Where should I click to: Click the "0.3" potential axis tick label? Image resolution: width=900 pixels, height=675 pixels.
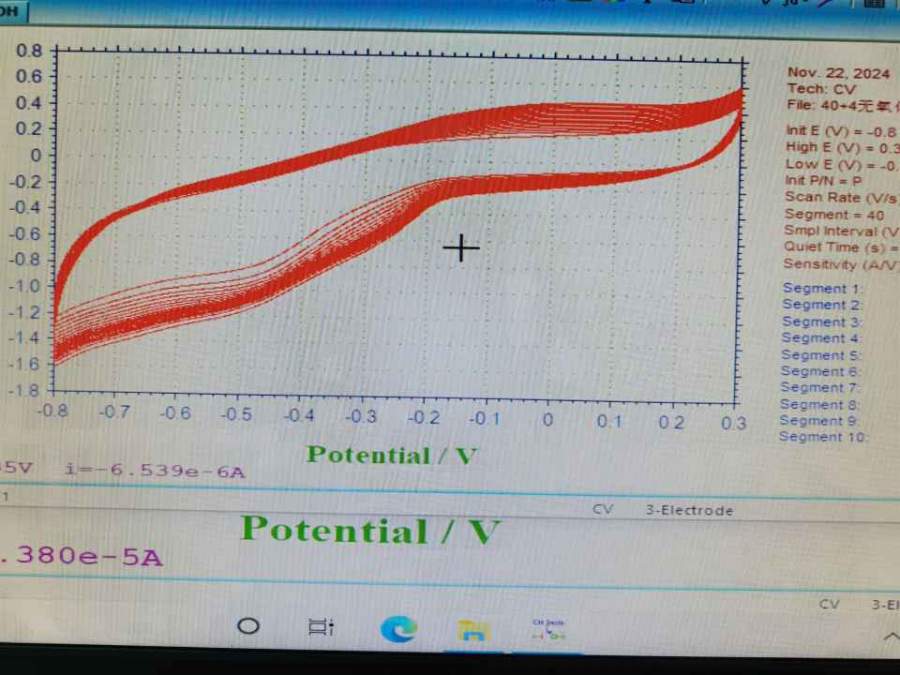pyautogui.click(x=734, y=423)
